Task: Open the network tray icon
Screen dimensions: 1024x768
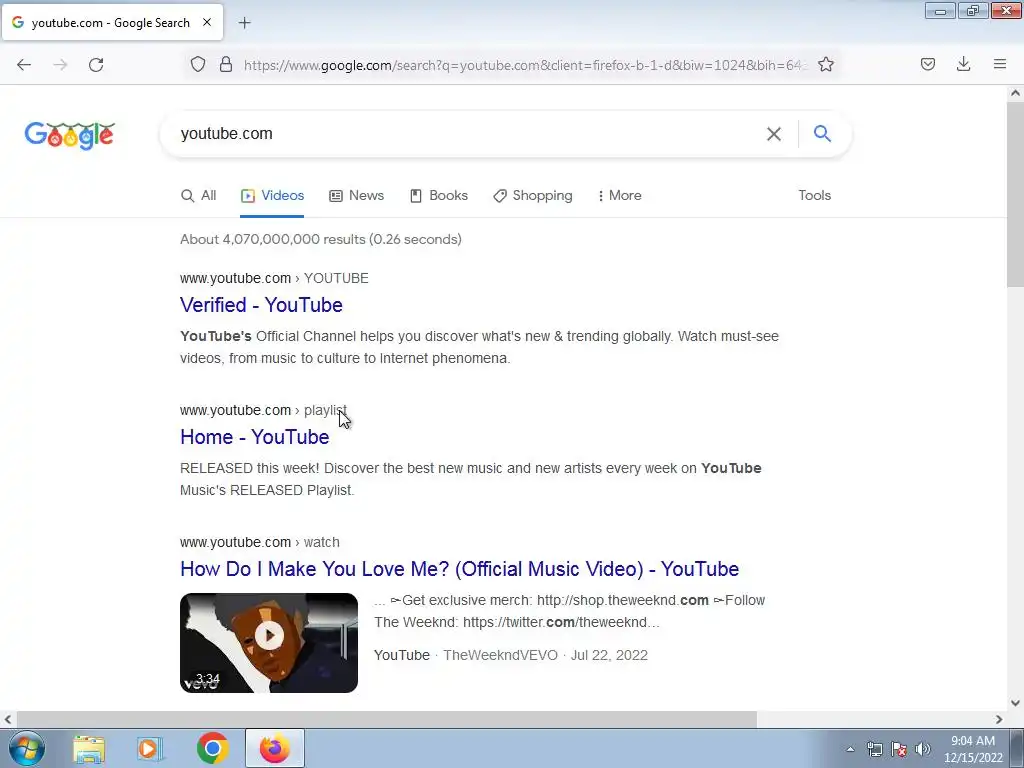Action: [x=874, y=749]
